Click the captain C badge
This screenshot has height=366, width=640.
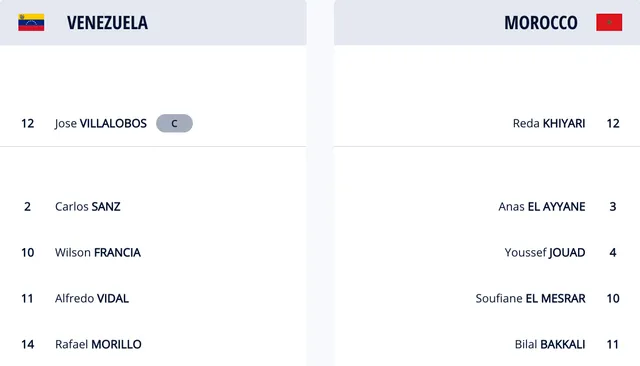click(174, 123)
